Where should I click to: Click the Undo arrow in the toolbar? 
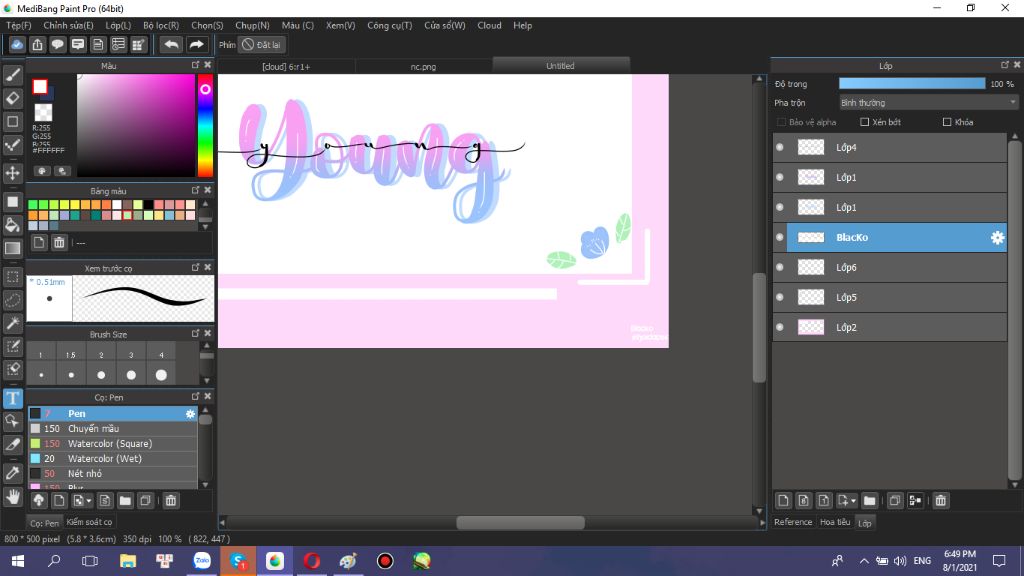171,45
